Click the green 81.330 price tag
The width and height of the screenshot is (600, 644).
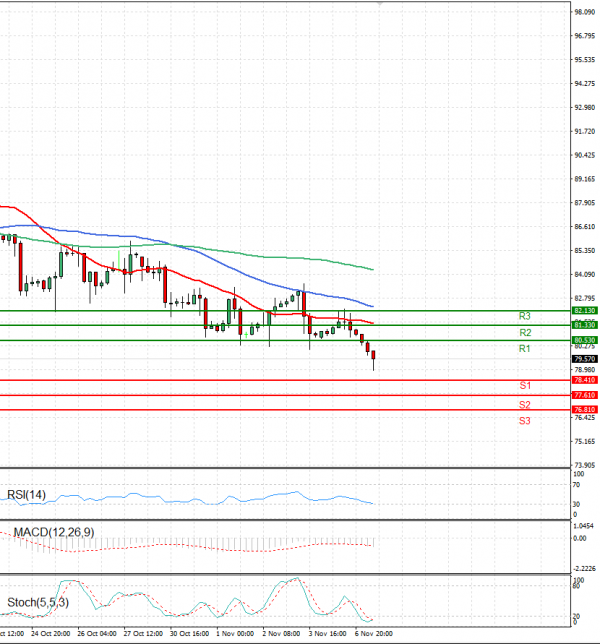pos(585,325)
